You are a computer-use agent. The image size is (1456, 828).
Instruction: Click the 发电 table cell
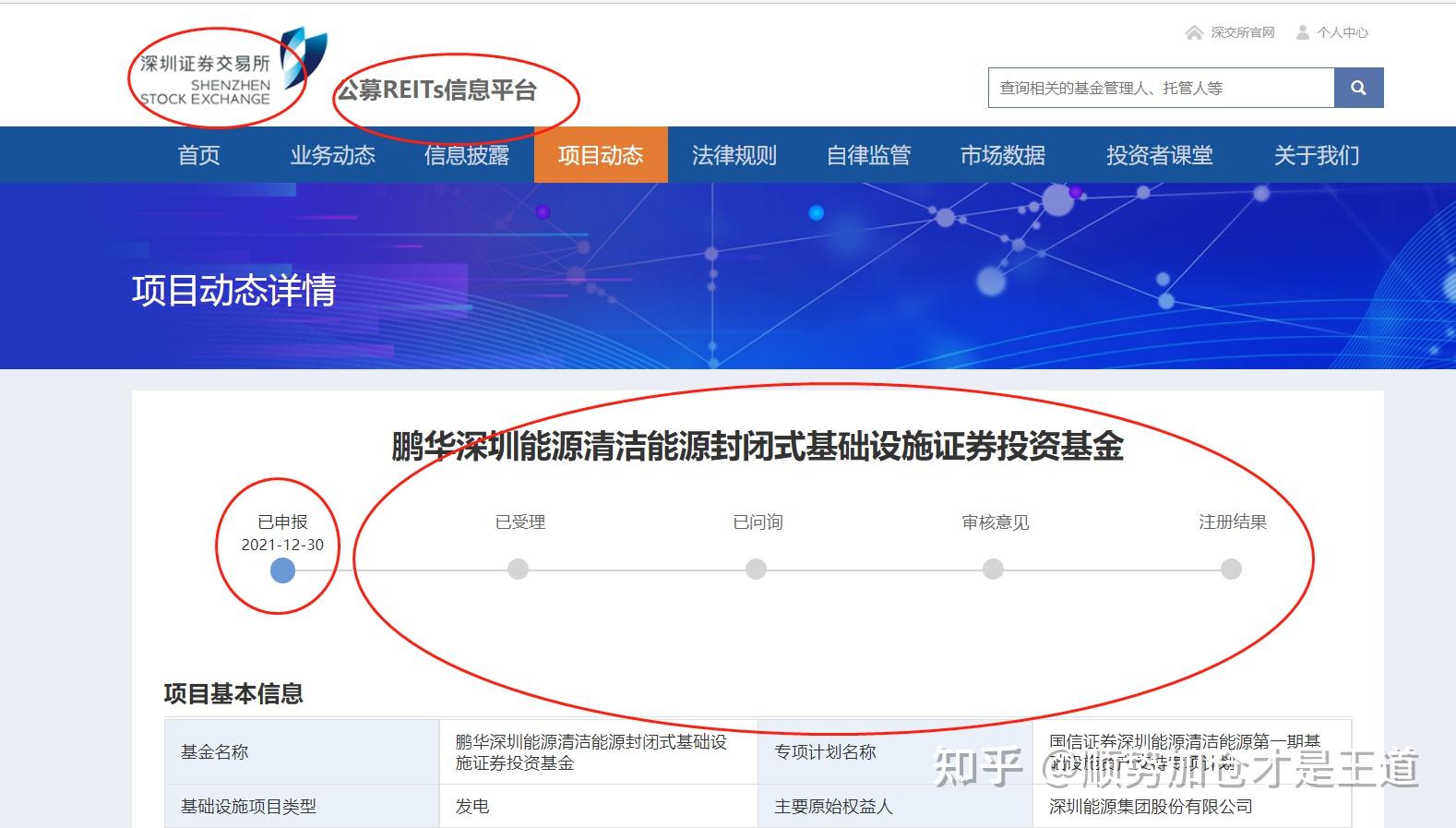472,807
